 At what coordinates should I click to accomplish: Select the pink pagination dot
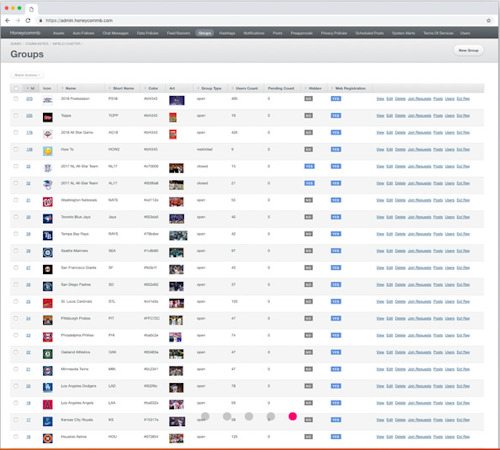click(293, 416)
